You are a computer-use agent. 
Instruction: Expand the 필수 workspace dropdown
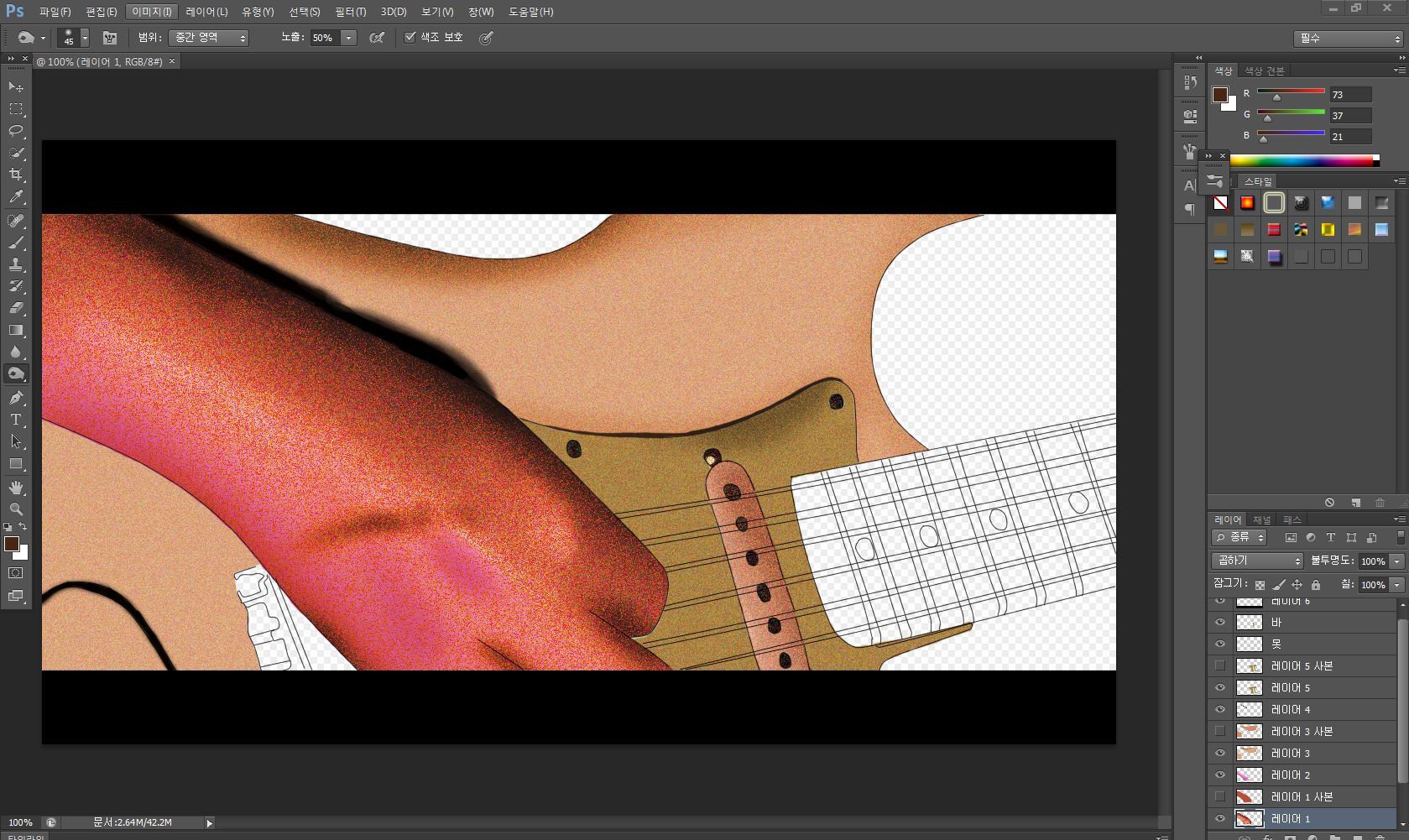tap(1348, 39)
